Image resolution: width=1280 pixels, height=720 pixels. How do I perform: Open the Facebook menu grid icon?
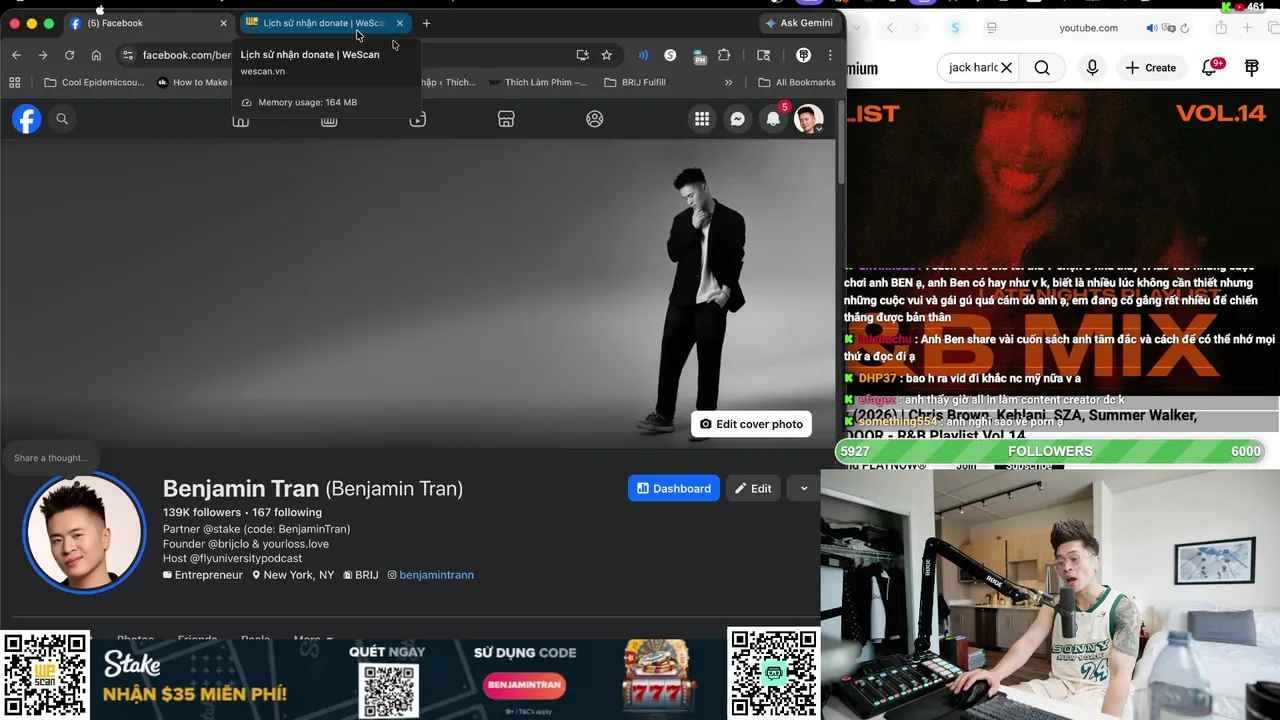pyautogui.click(x=702, y=119)
